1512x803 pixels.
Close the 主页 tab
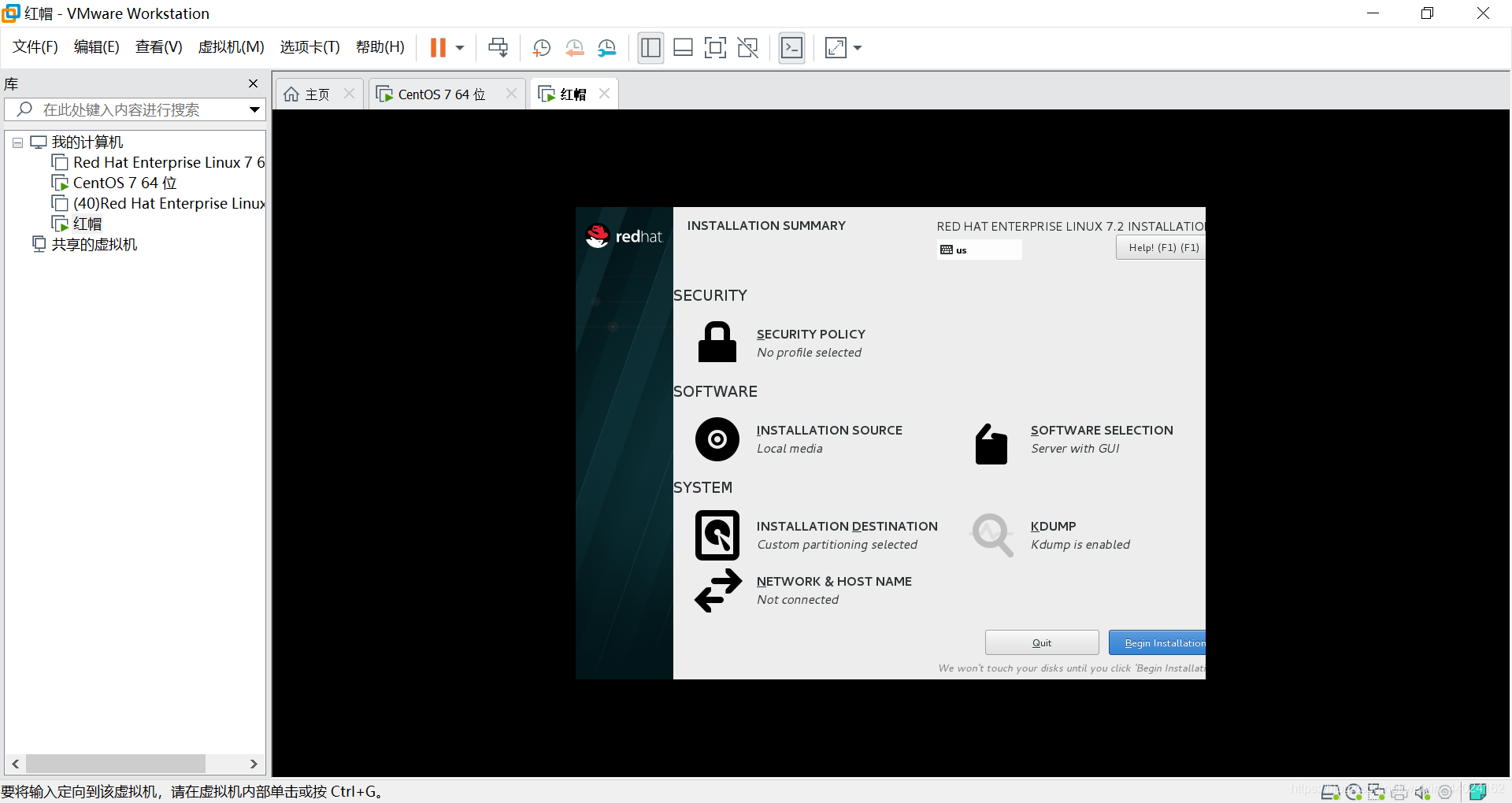(350, 93)
